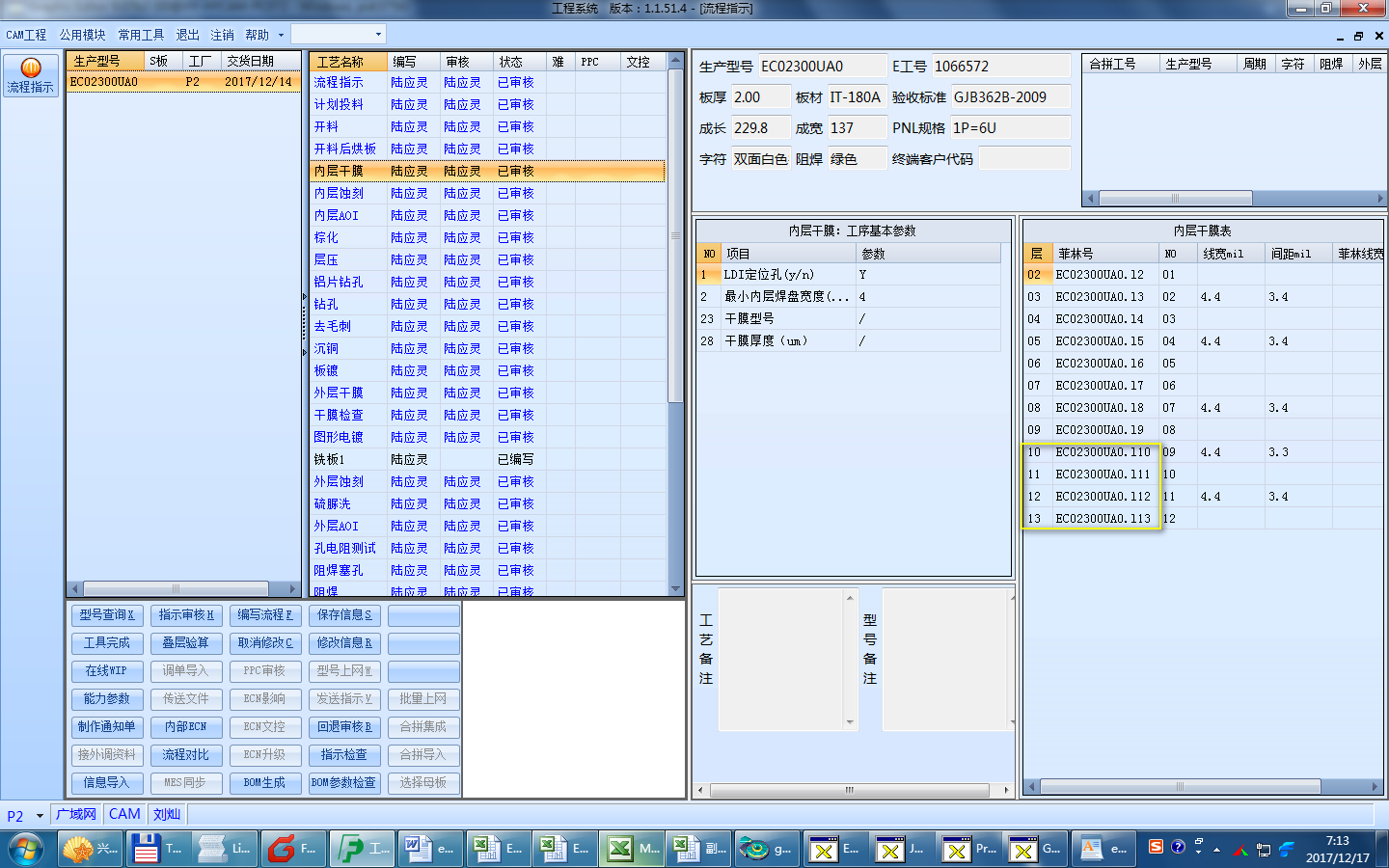The image size is (1389, 868).
Task: Click the 广域网 status bar item
Action: click(x=76, y=815)
